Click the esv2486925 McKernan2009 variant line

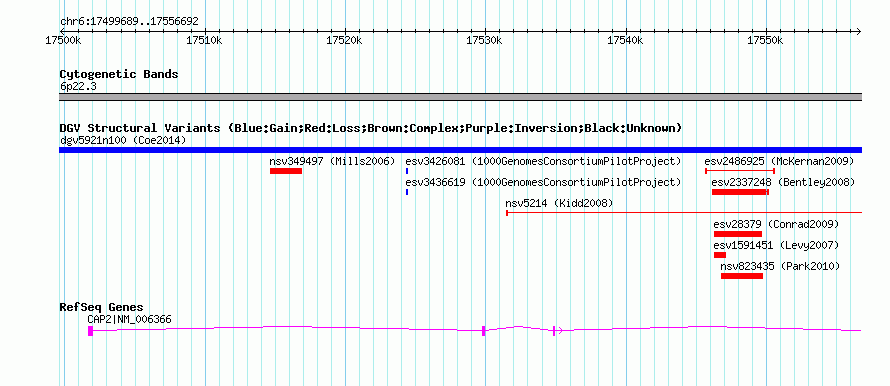[740, 170]
